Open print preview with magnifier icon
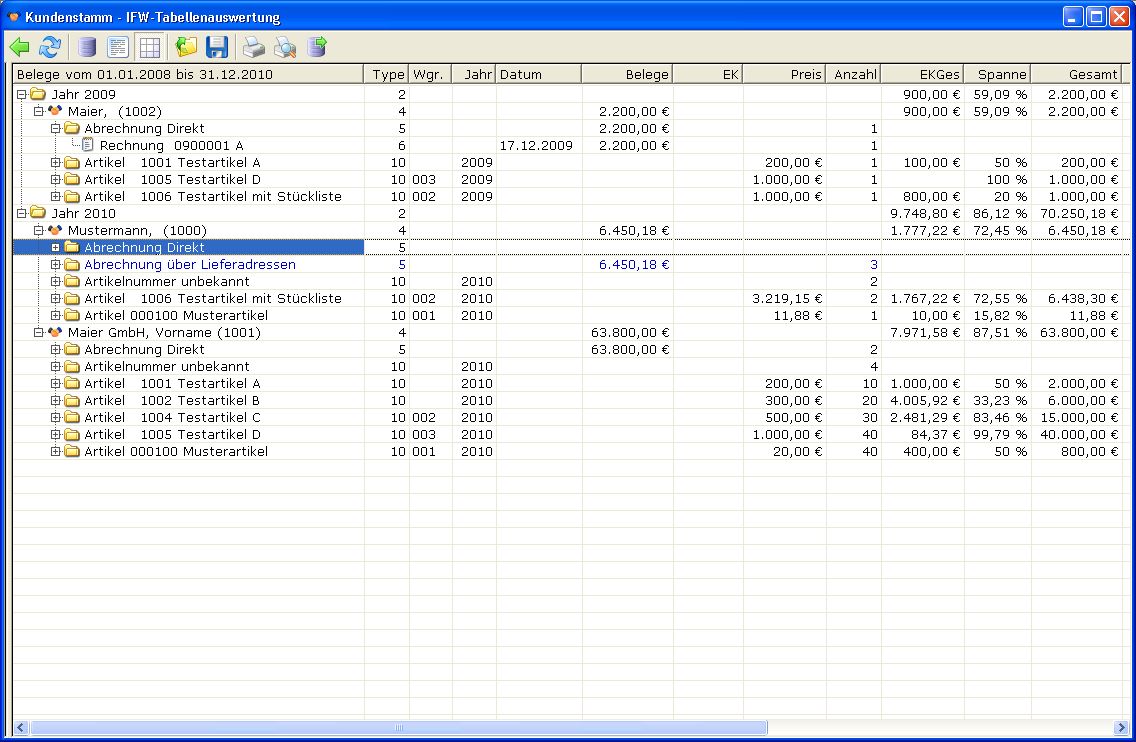This screenshot has width=1136, height=742. (285, 47)
